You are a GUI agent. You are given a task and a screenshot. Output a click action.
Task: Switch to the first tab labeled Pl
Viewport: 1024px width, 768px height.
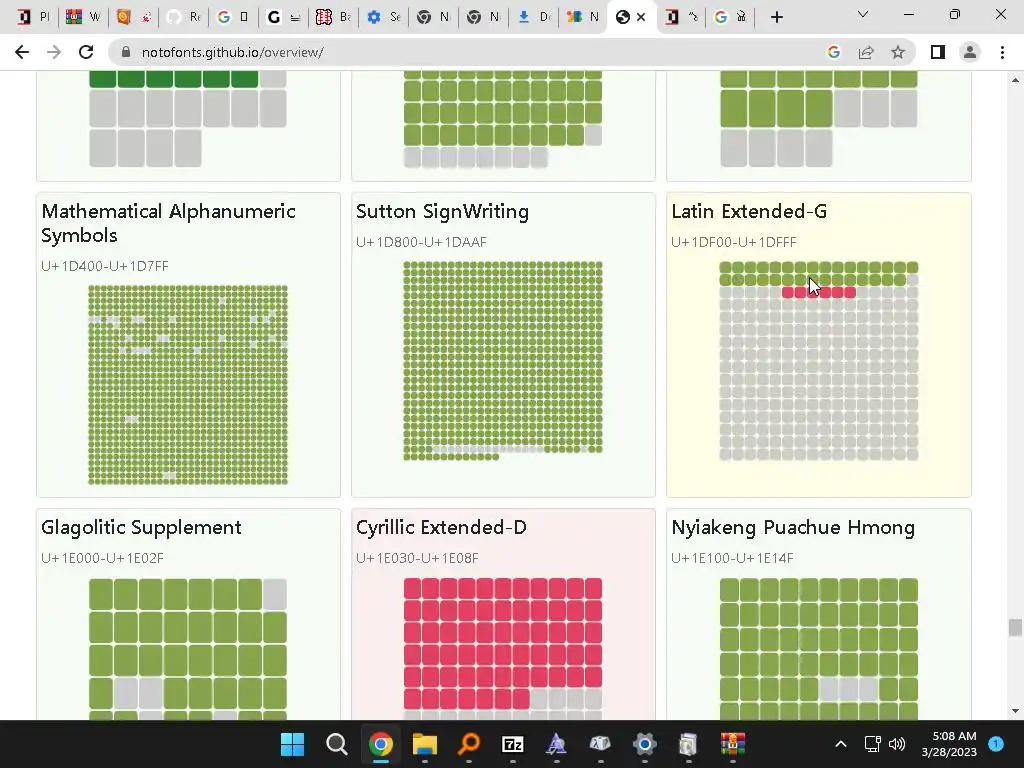tap(33, 17)
